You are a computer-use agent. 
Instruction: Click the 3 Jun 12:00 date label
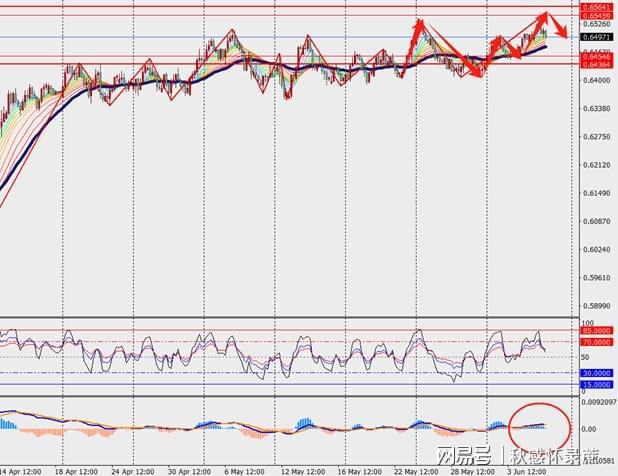pos(526,472)
